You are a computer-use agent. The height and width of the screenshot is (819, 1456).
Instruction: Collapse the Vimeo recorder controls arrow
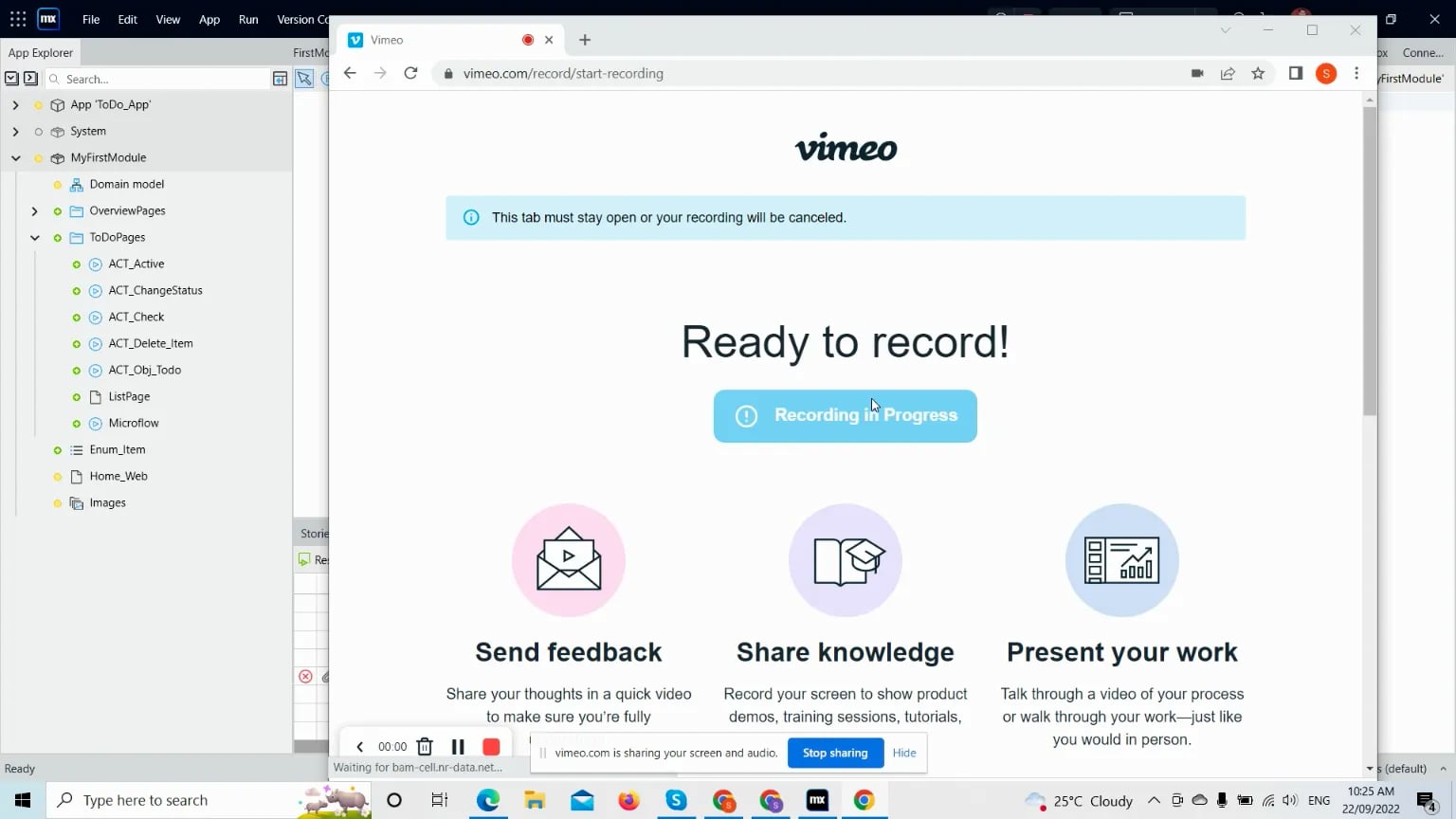point(359,747)
